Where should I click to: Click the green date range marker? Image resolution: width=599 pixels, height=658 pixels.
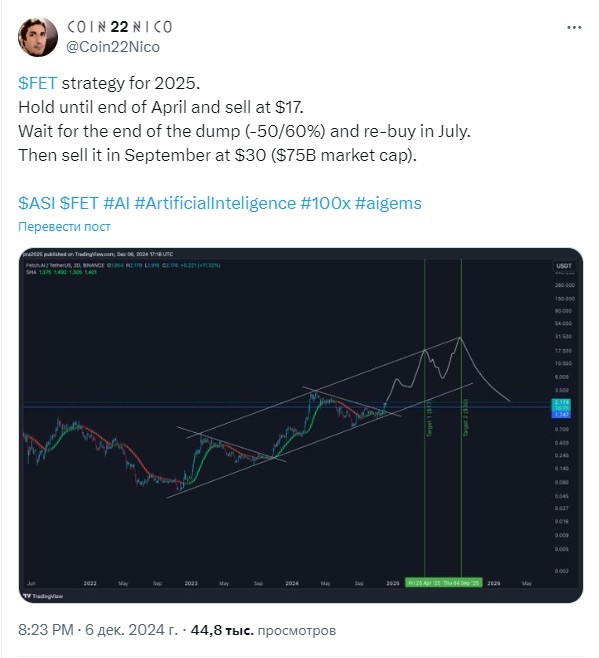pyautogui.click(x=444, y=583)
